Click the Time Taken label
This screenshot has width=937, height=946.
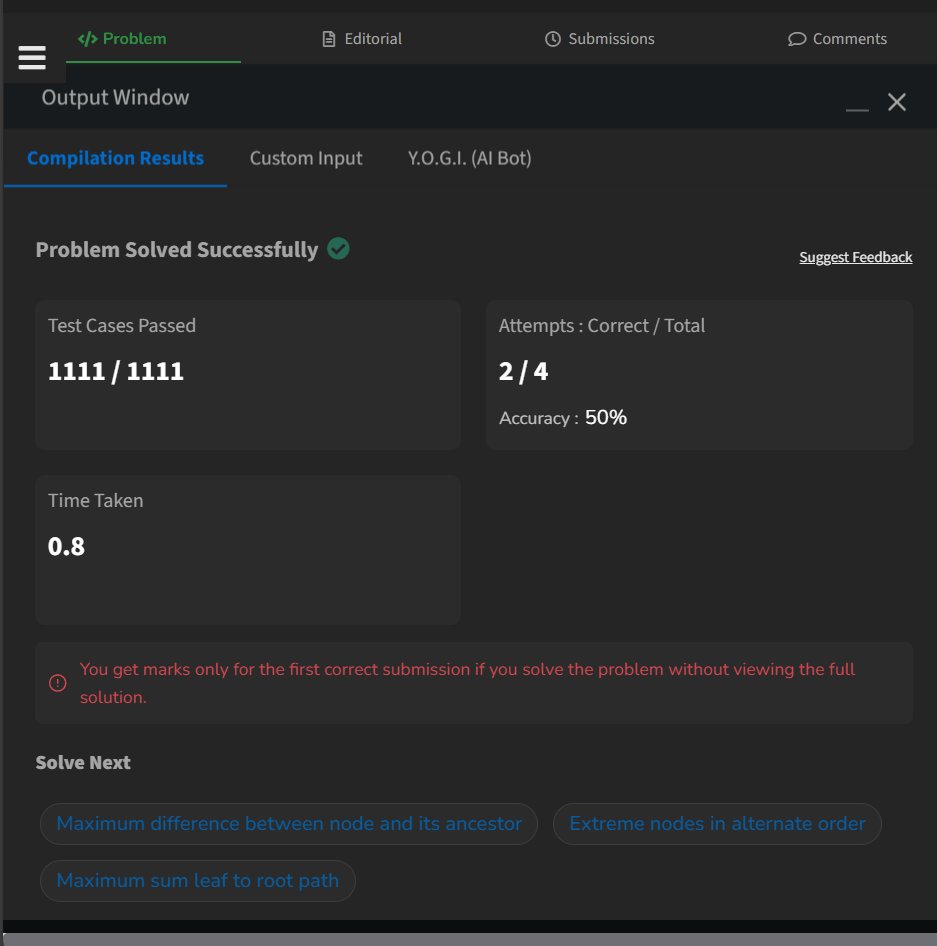click(95, 501)
